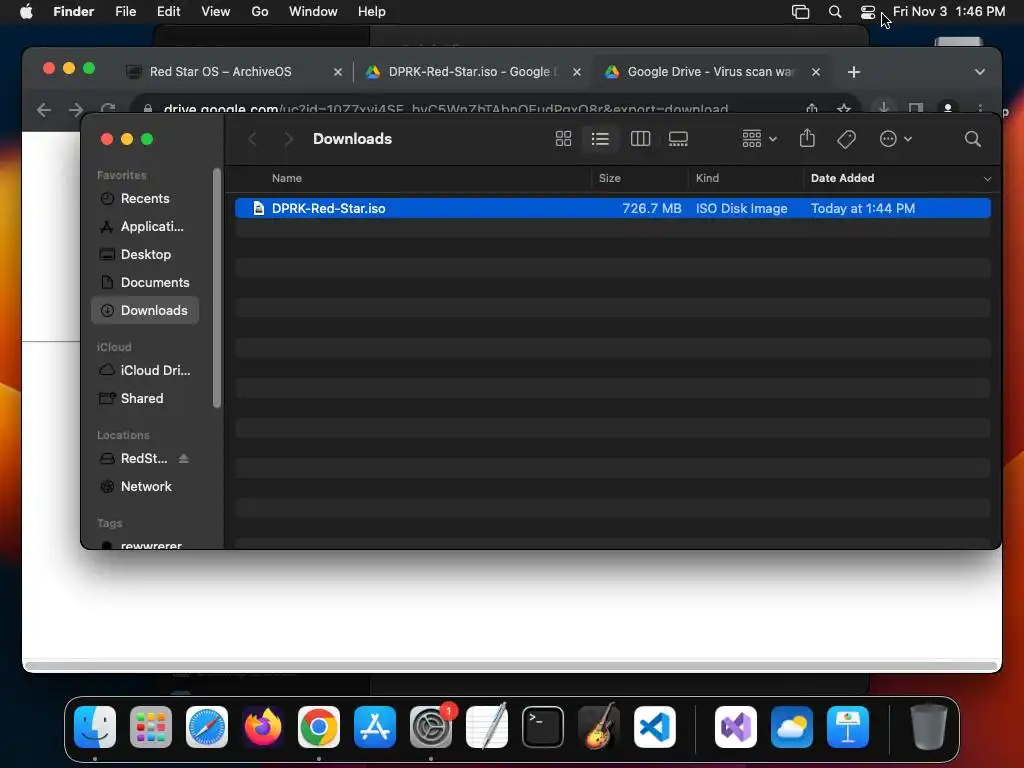Open Firefox from the Dock
This screenshot has height=768, width=1024.
coord(263,727)
